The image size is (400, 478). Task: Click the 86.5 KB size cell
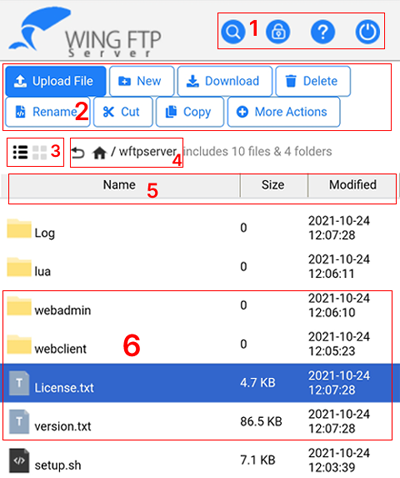point(261,421)
